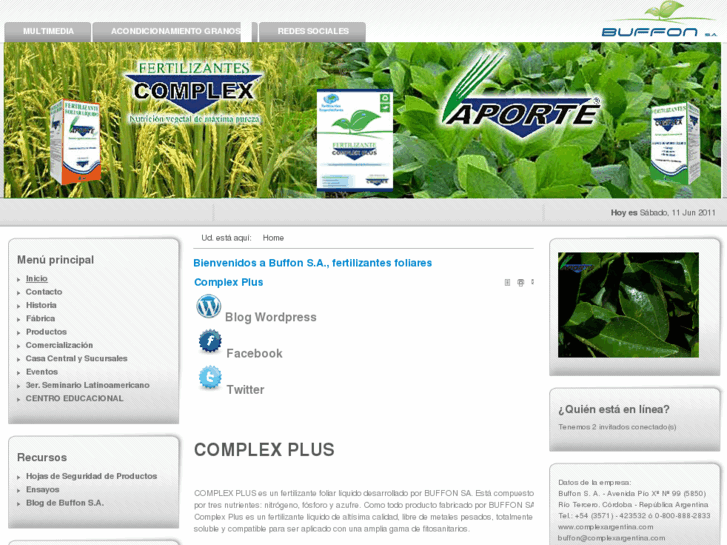The height and width of the screenshot is (545, 727).
Task: Click the Menú principal heading
Action: tap(56, 260)
